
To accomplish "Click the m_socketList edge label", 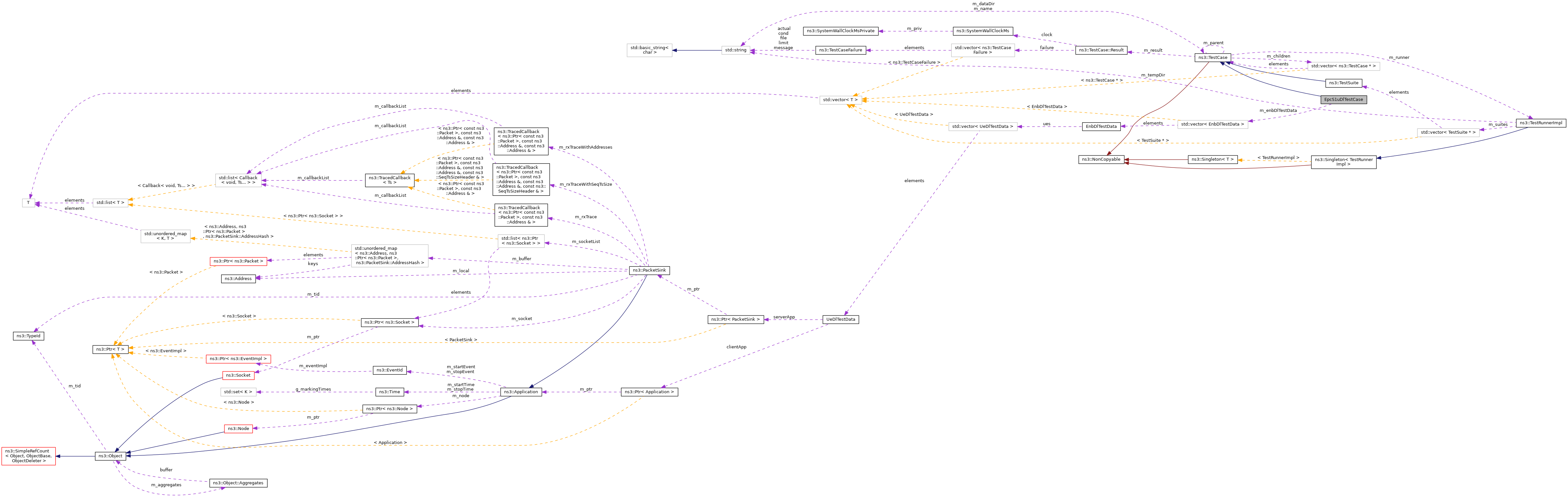I will [x=585, y=242].
